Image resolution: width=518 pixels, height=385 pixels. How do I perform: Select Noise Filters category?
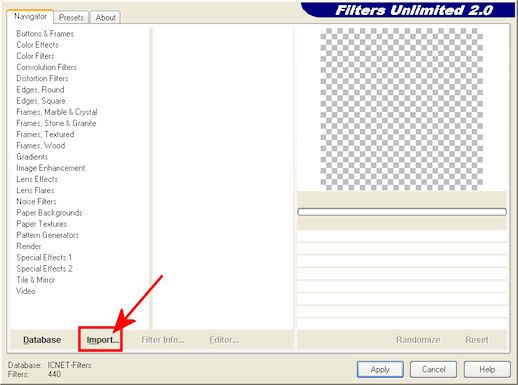pos(36,201)
